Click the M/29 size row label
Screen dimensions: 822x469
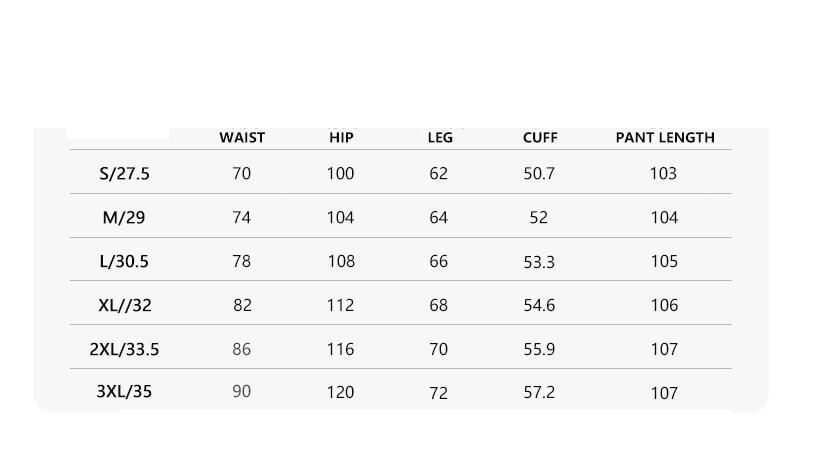tap(124, 217)
